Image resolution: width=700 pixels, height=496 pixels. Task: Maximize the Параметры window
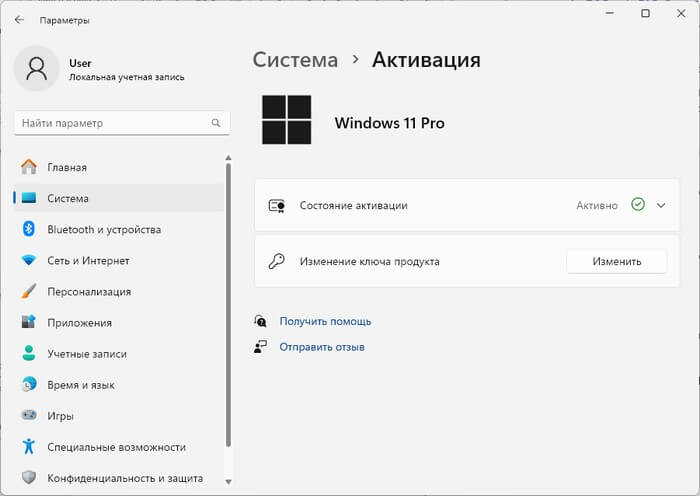click(645, 13)
